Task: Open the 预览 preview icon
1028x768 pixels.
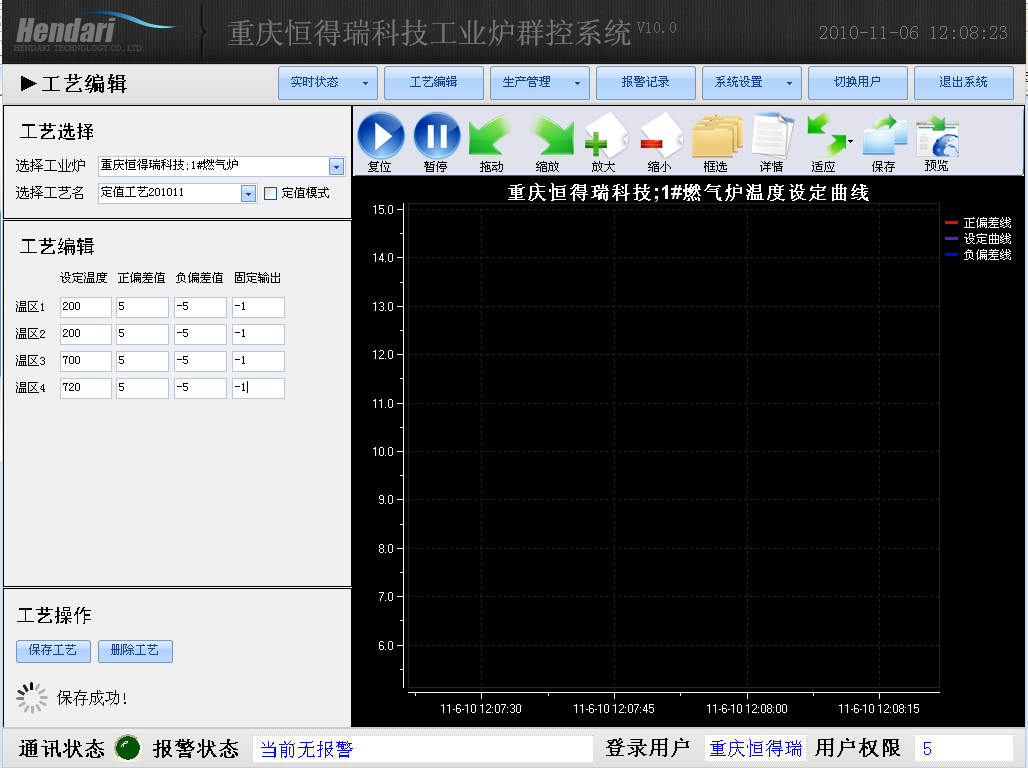Action: tap(937, 138)
